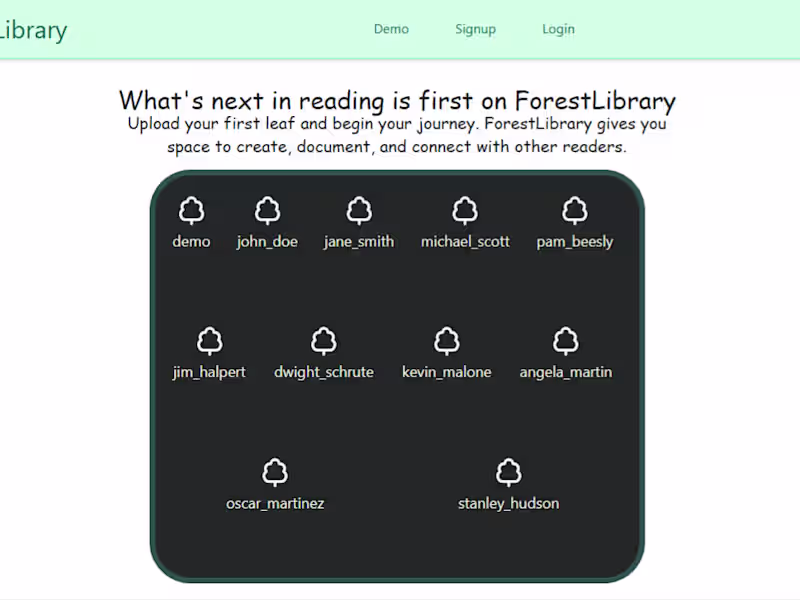Image resolution: width=800 pixels, height=600 pixels.
Task: Open oscar_martinez's tree icon
Action: [275, 473]
